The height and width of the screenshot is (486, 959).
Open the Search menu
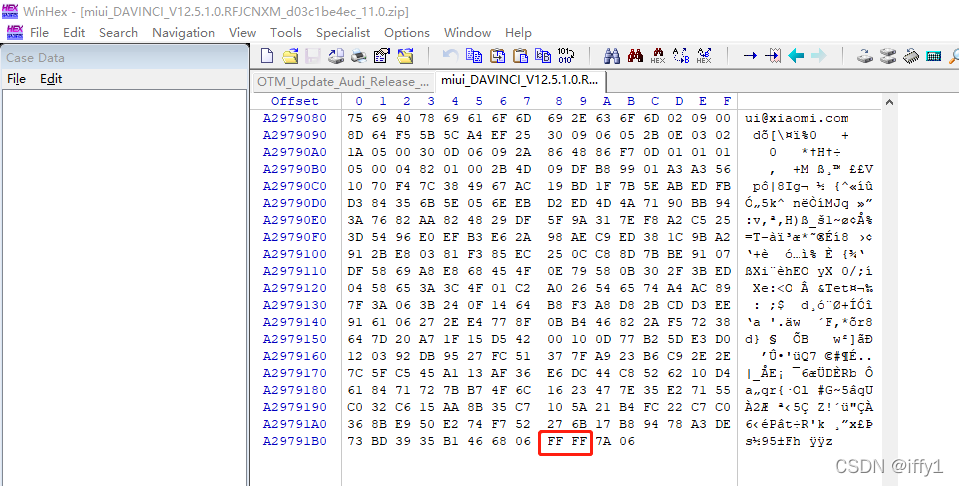tap(119, 32)
